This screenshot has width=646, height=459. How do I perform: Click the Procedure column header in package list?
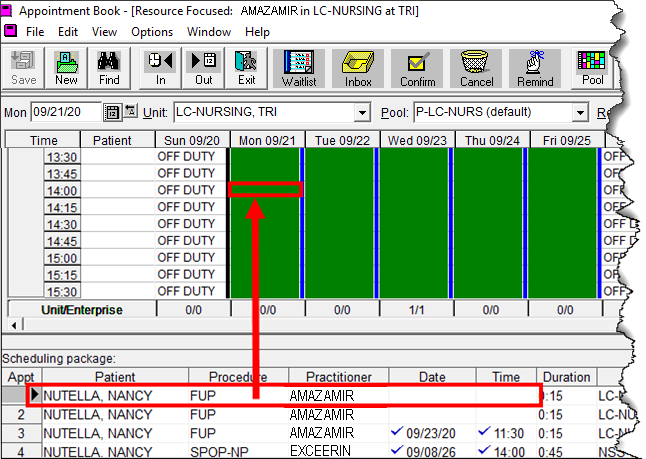(x=238, y=377)
